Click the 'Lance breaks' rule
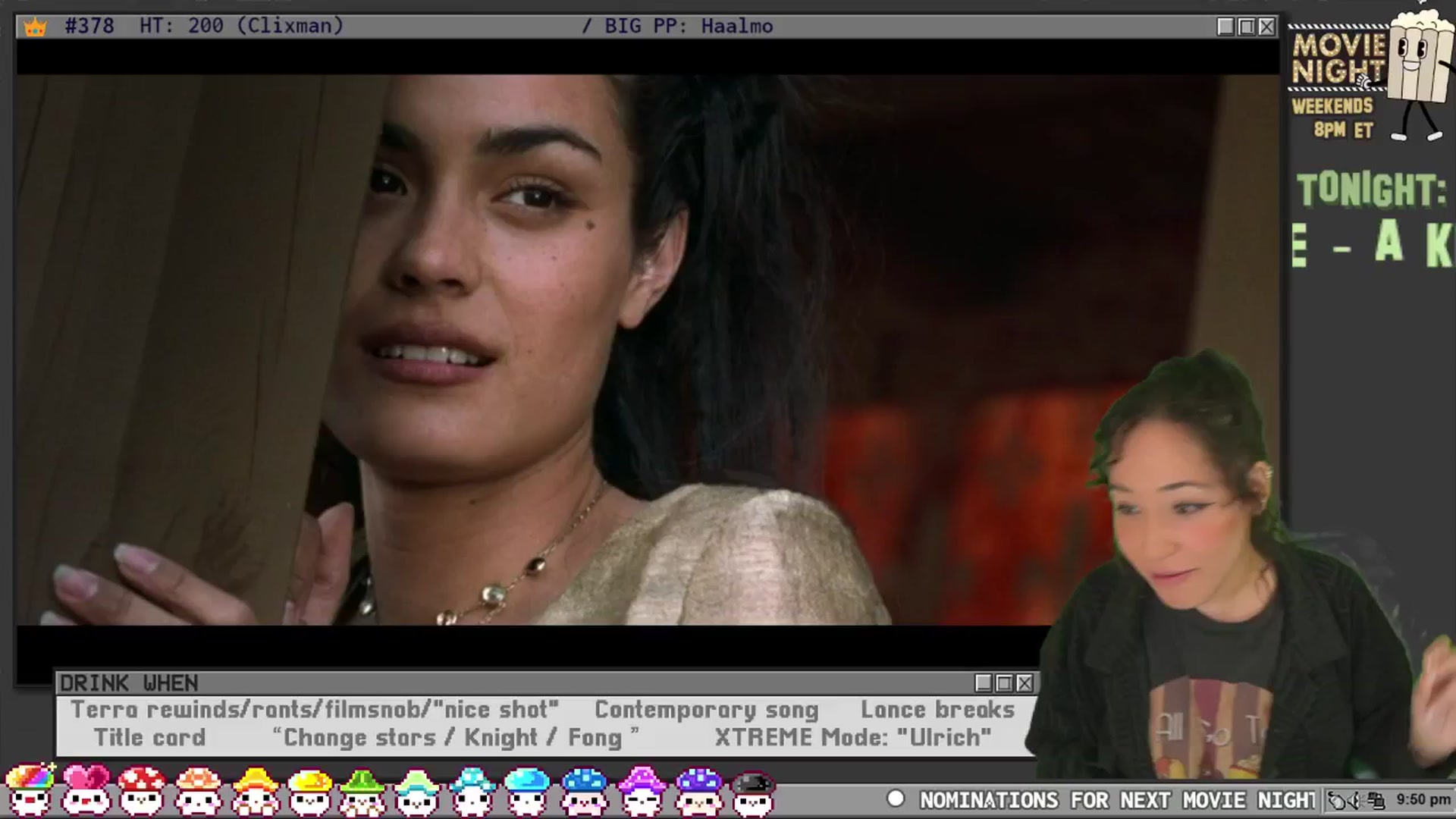The image size is (1456, 819). 937,710
